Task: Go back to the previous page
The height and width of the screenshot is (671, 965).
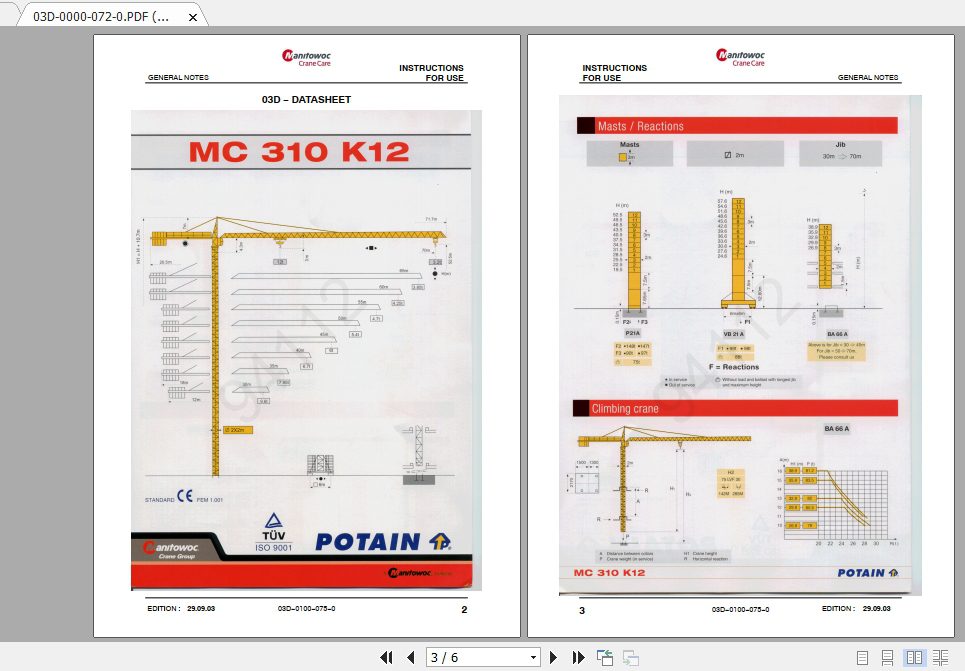Action: pos(412,657)
